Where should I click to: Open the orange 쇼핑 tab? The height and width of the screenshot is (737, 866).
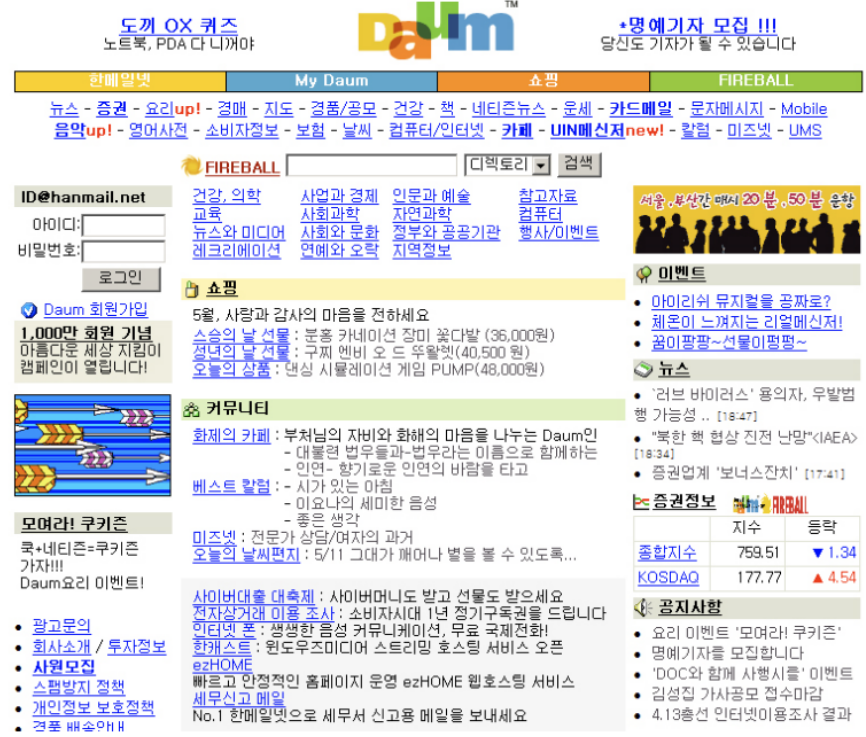(x=543, y=81)
